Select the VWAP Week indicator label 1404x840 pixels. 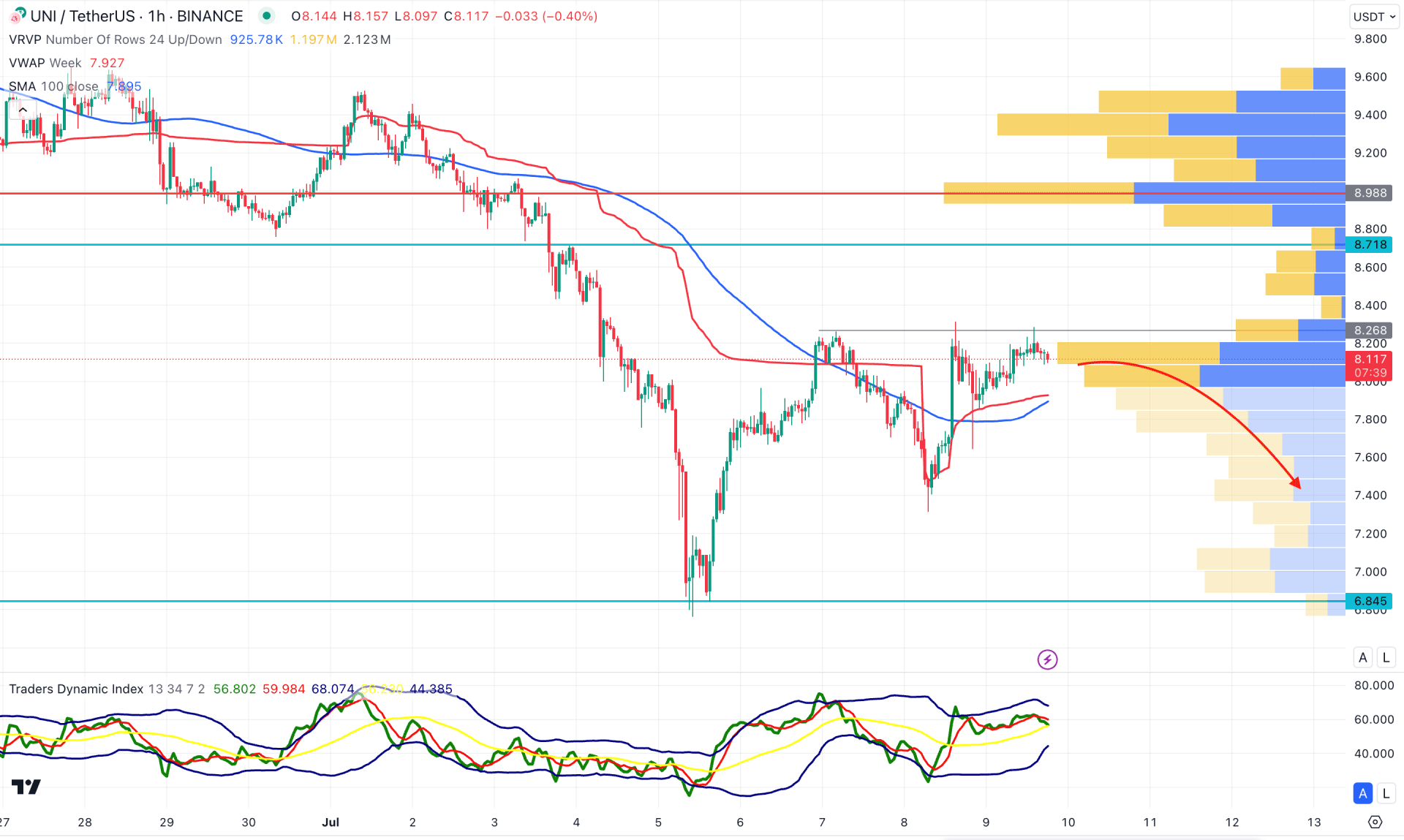click(x=45, y=63)
